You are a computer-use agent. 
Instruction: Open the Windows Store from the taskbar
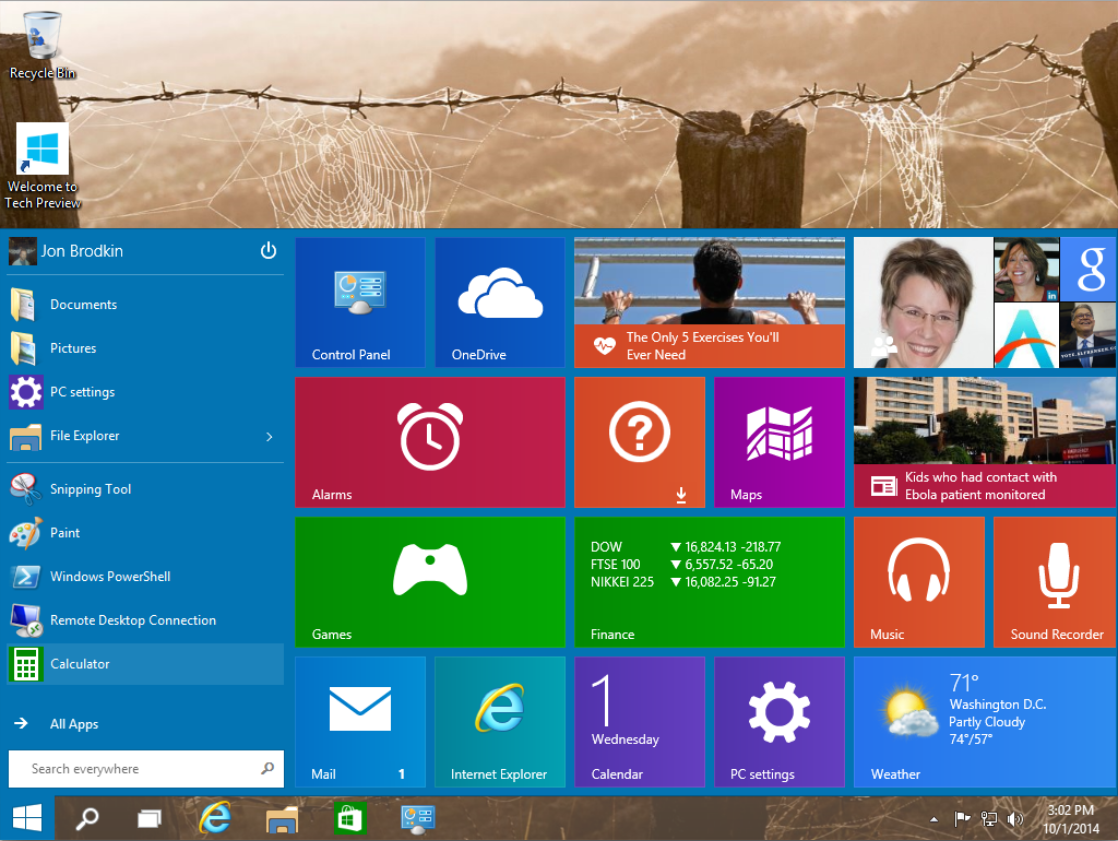[x=348, y=818]
